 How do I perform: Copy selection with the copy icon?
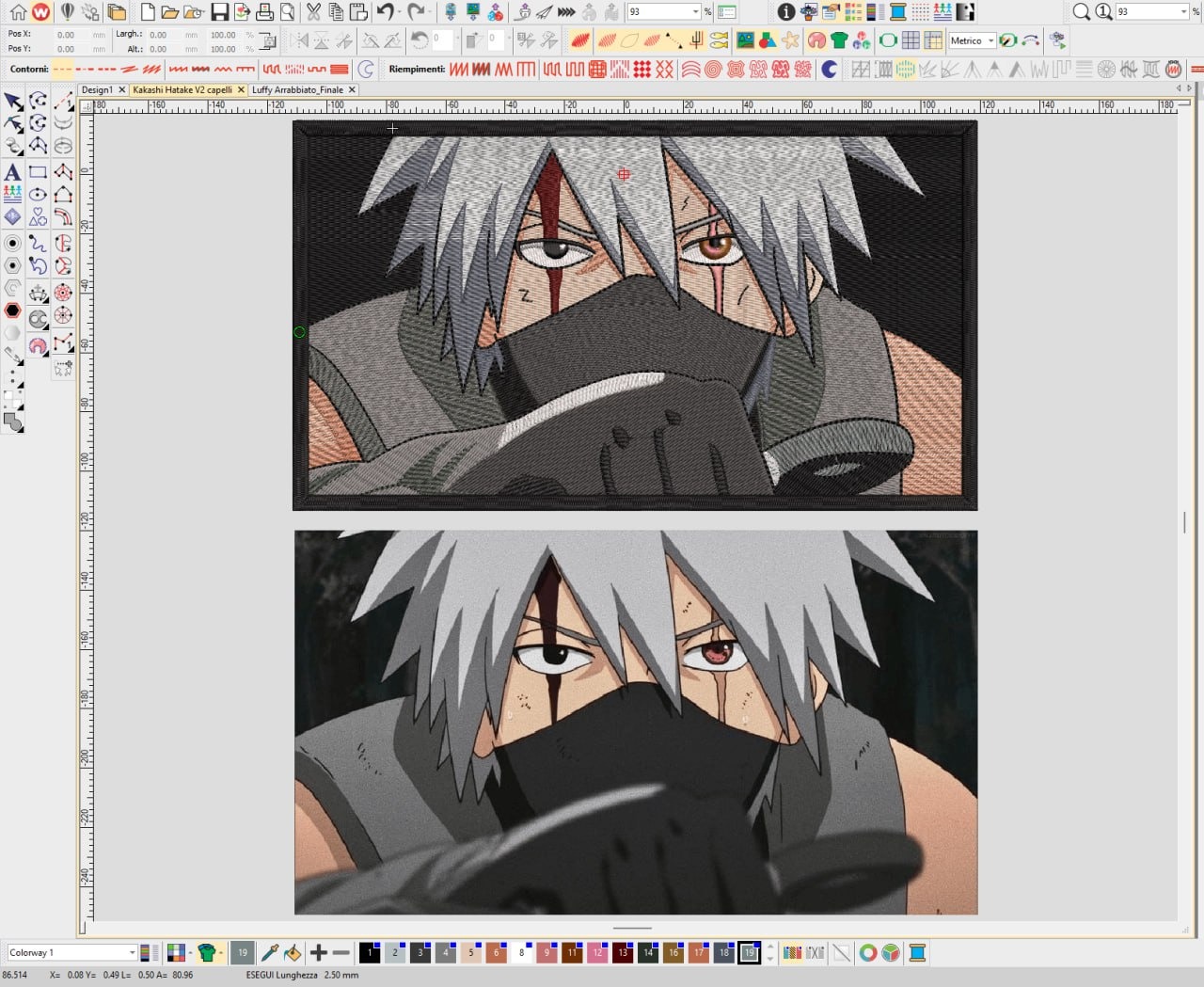click(336, 12)
